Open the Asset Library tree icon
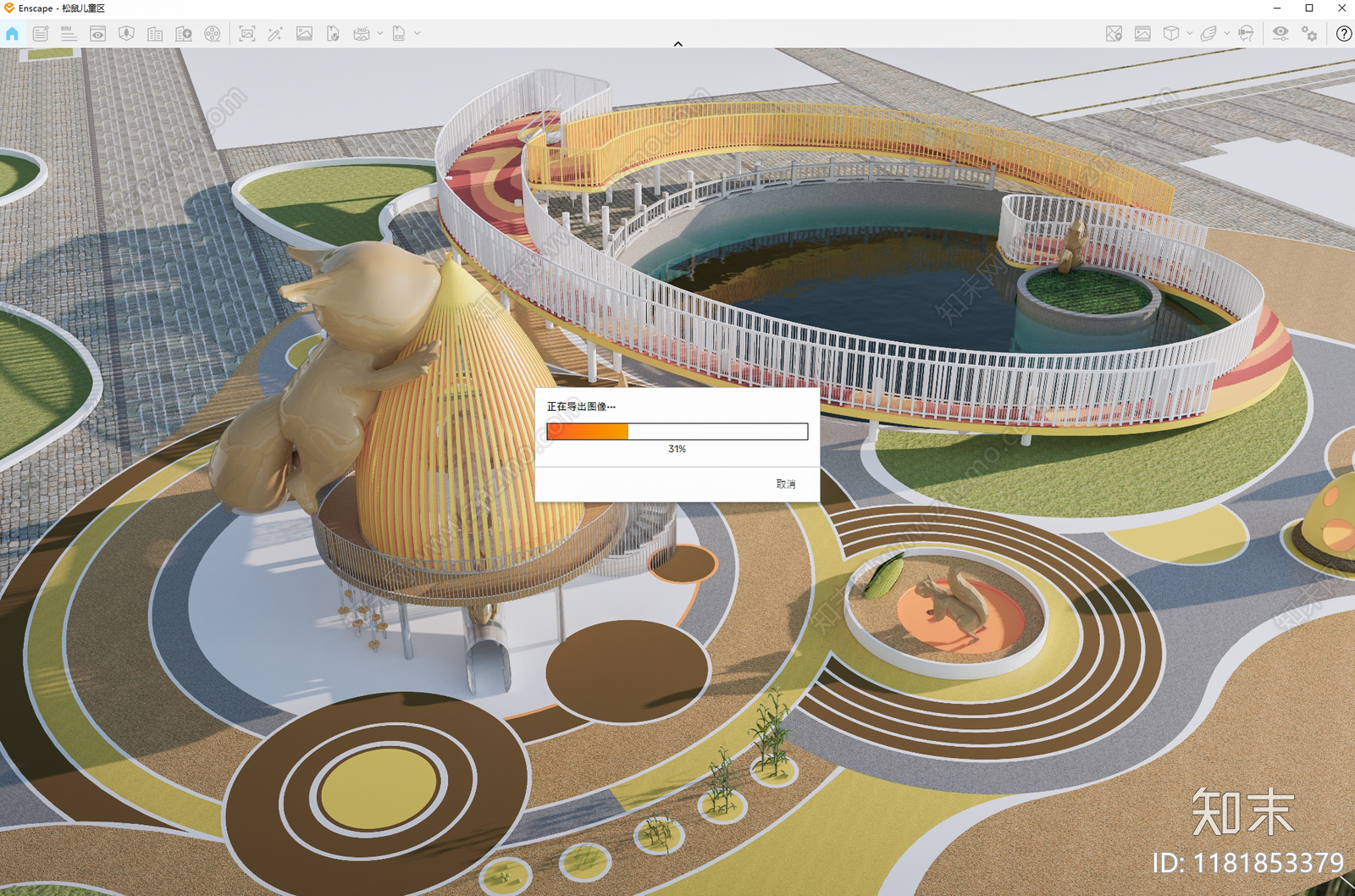The image size is (1355, 896). click(126, 34)
